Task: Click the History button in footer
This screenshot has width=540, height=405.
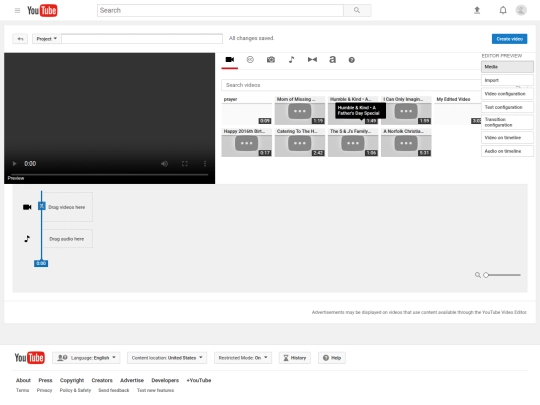Action: click(x=295, y=358)
